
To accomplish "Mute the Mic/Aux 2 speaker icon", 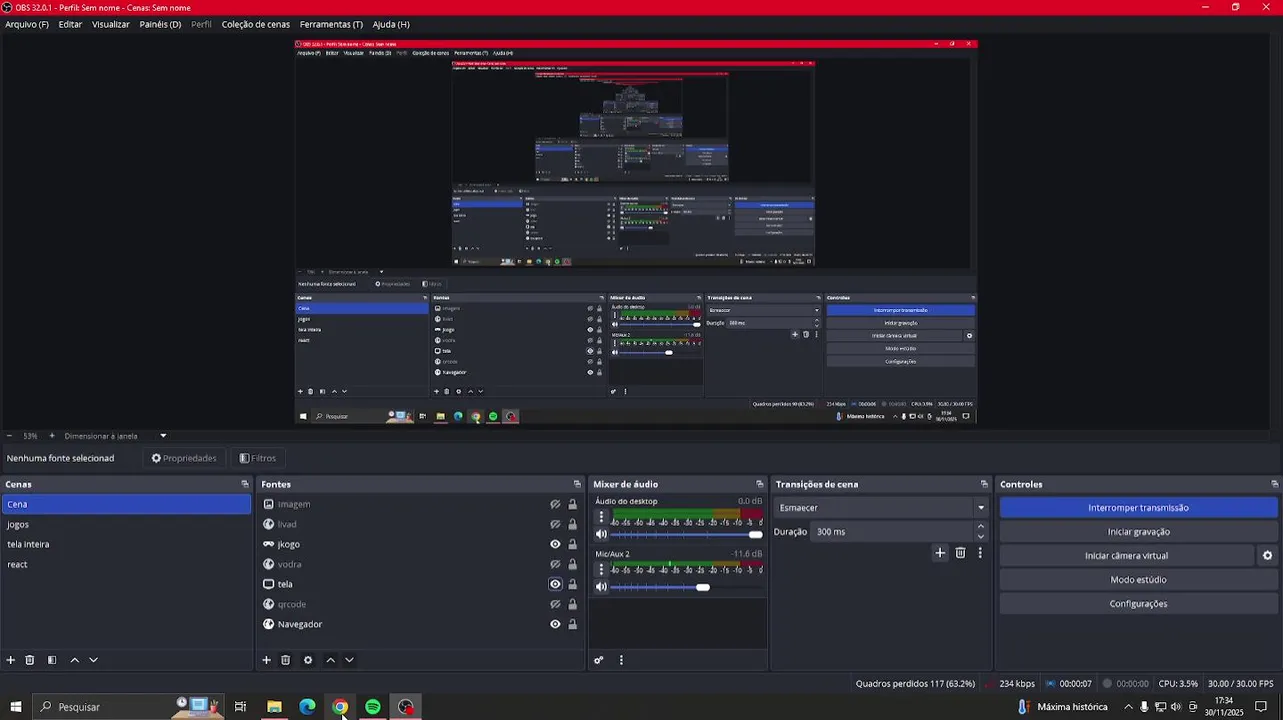I will tap(601, 587).
